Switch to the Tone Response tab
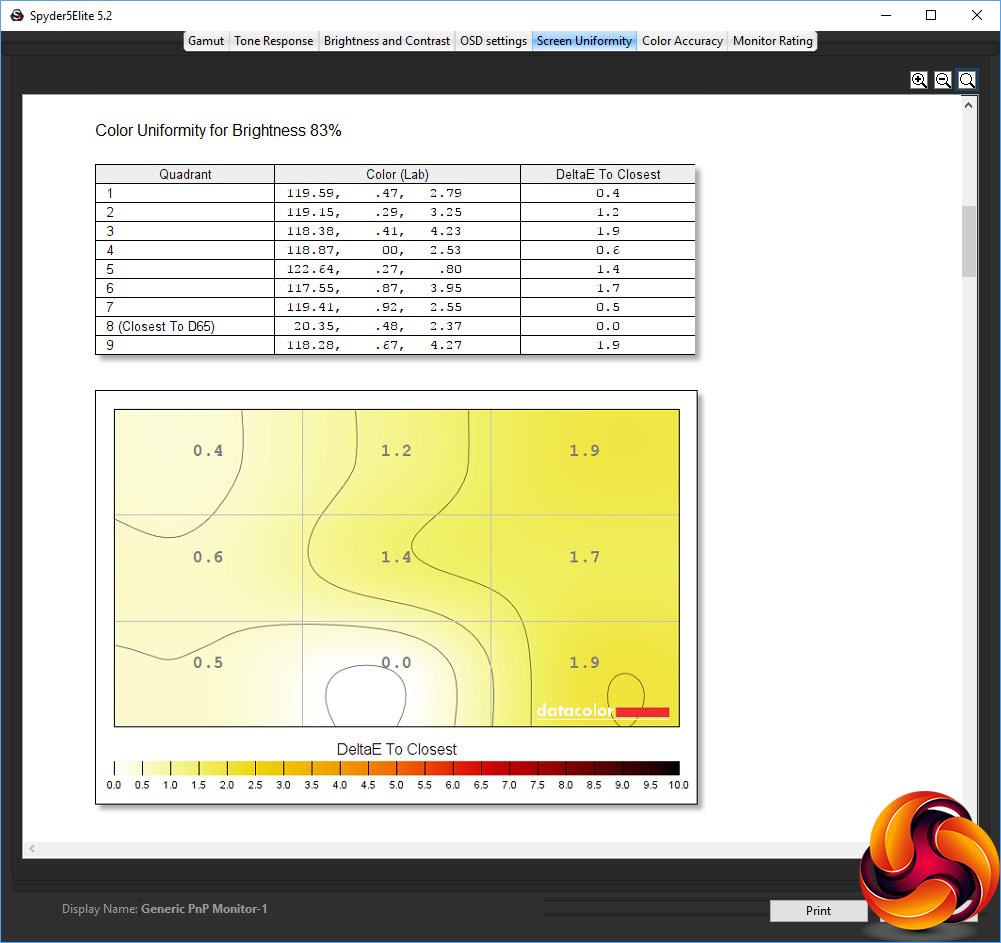This screenshot has width=1001, height=943. click(273, 41)
